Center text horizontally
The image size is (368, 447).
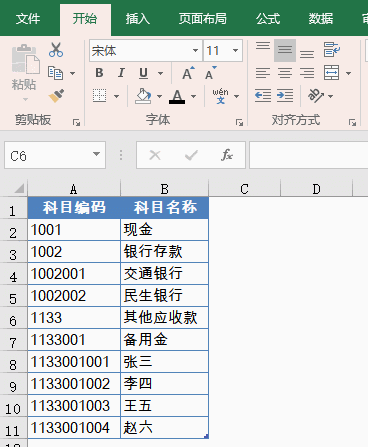285,73
